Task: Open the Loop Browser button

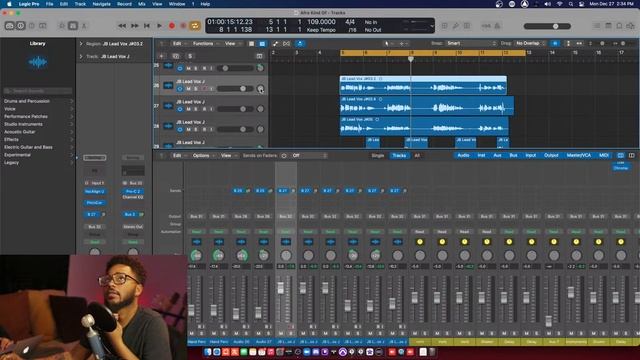Action: click(x=619, y=26)
